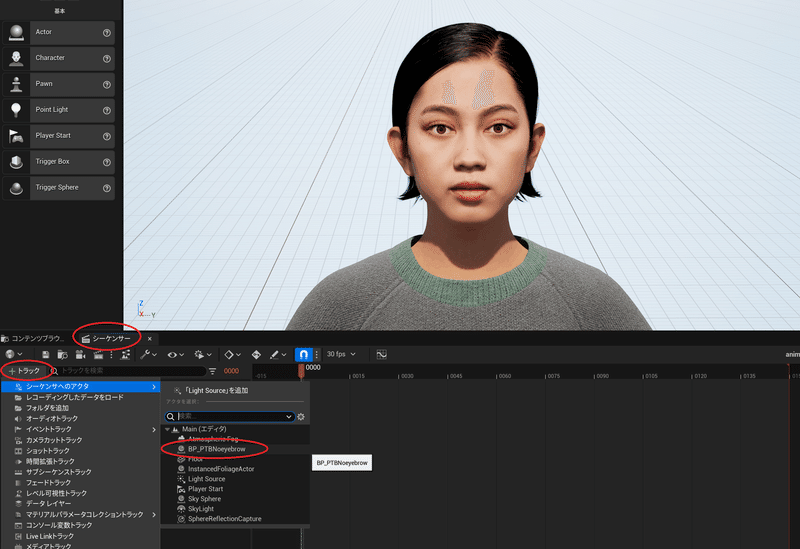
Task: Click the create camera icon in Sequencer
Action: click(x=80, y=354)
